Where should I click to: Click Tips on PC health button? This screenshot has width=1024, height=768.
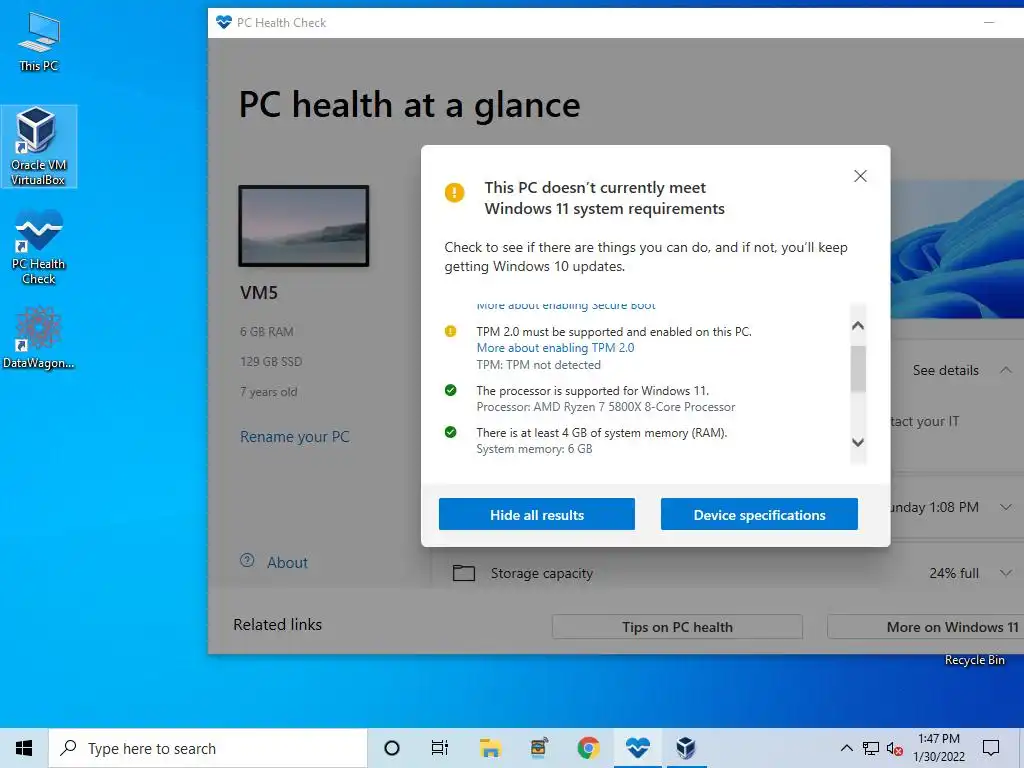(x=677, y=627)
